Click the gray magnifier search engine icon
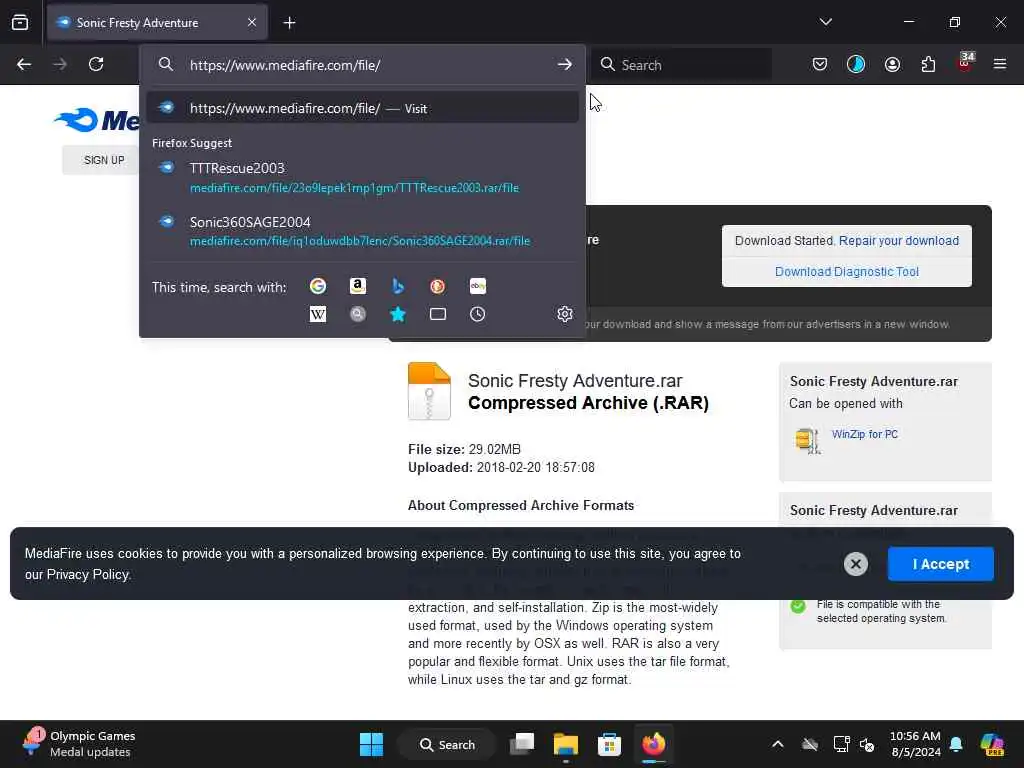The height and width of the screenshot is (768, 1024). pyautogui.click(x=358, y=314)
